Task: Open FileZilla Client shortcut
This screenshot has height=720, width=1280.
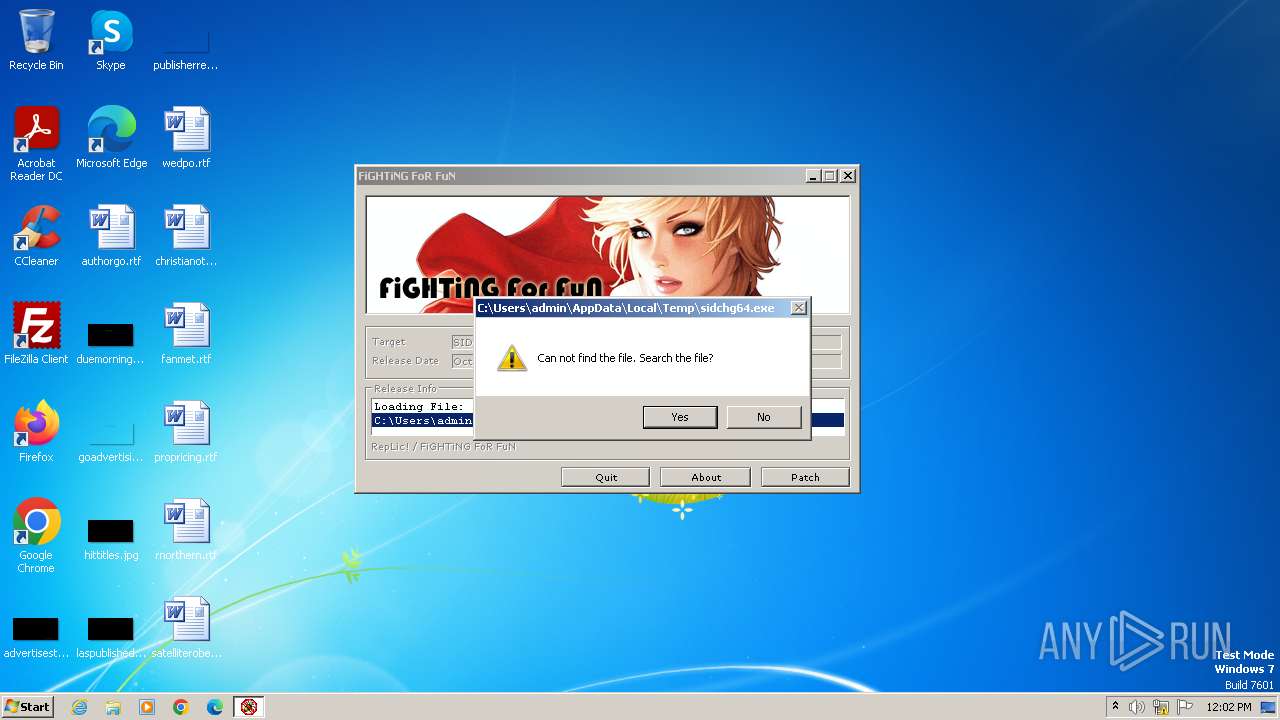Action: coord(36,334)
